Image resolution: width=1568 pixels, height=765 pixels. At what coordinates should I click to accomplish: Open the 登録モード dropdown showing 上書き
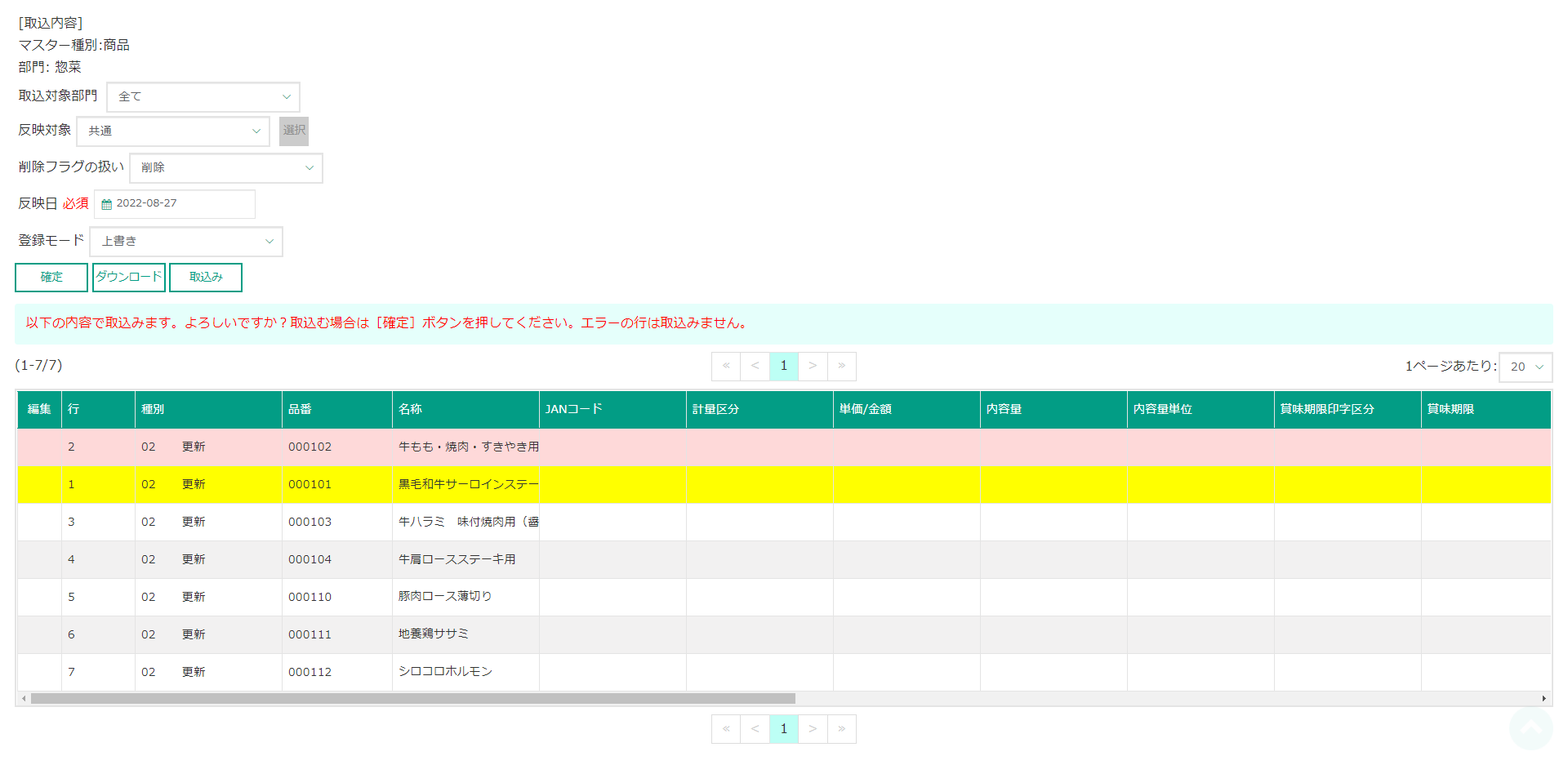(x=186, y=242)
